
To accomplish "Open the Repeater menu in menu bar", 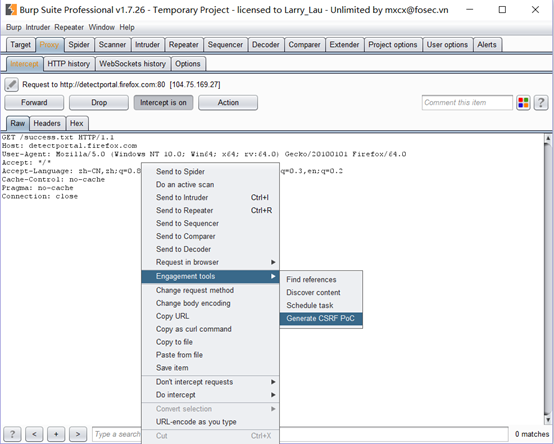I will 69,27.
